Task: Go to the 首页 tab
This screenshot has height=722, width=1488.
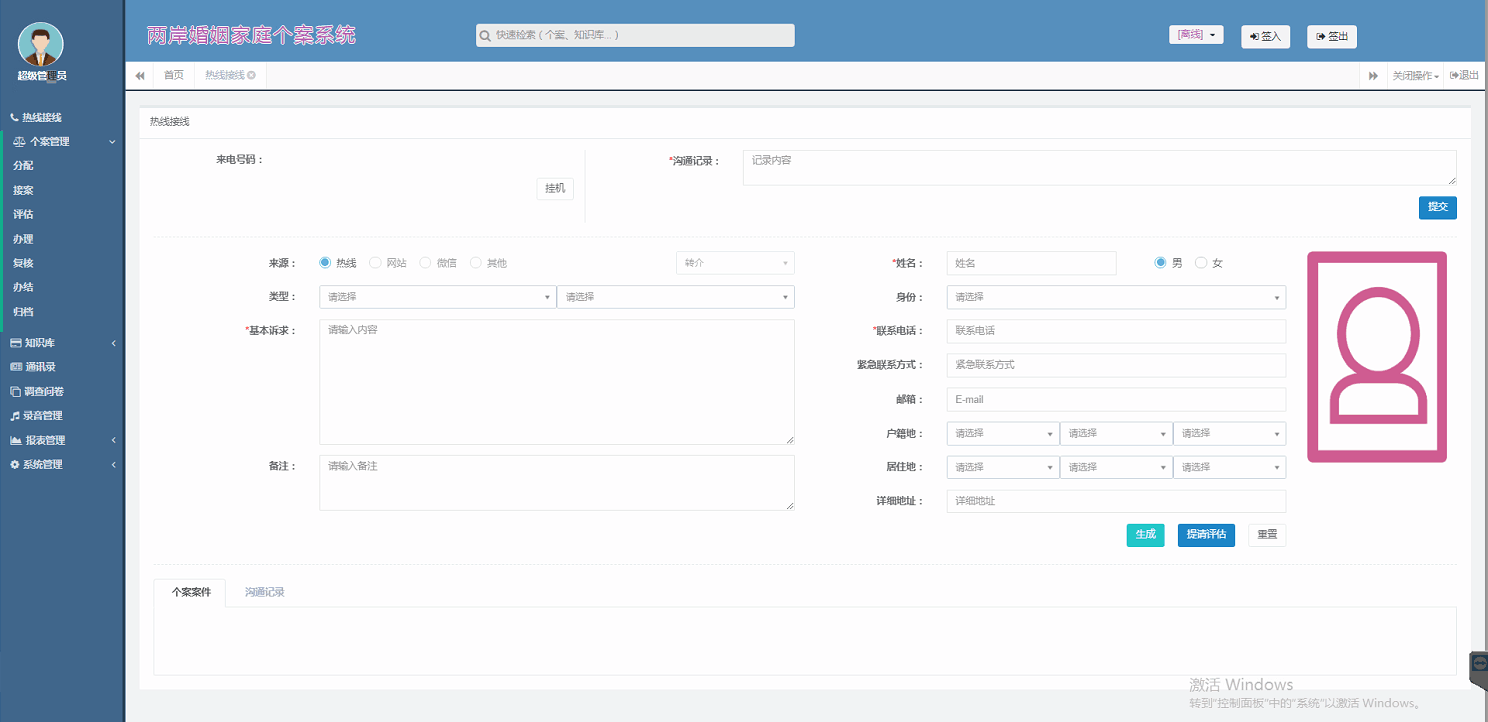Action: pyautogui.click(x=174, y=76)
